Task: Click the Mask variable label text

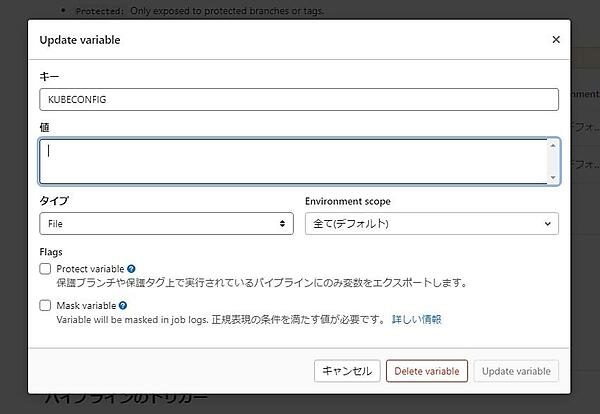Action: (x=86, y=305)
